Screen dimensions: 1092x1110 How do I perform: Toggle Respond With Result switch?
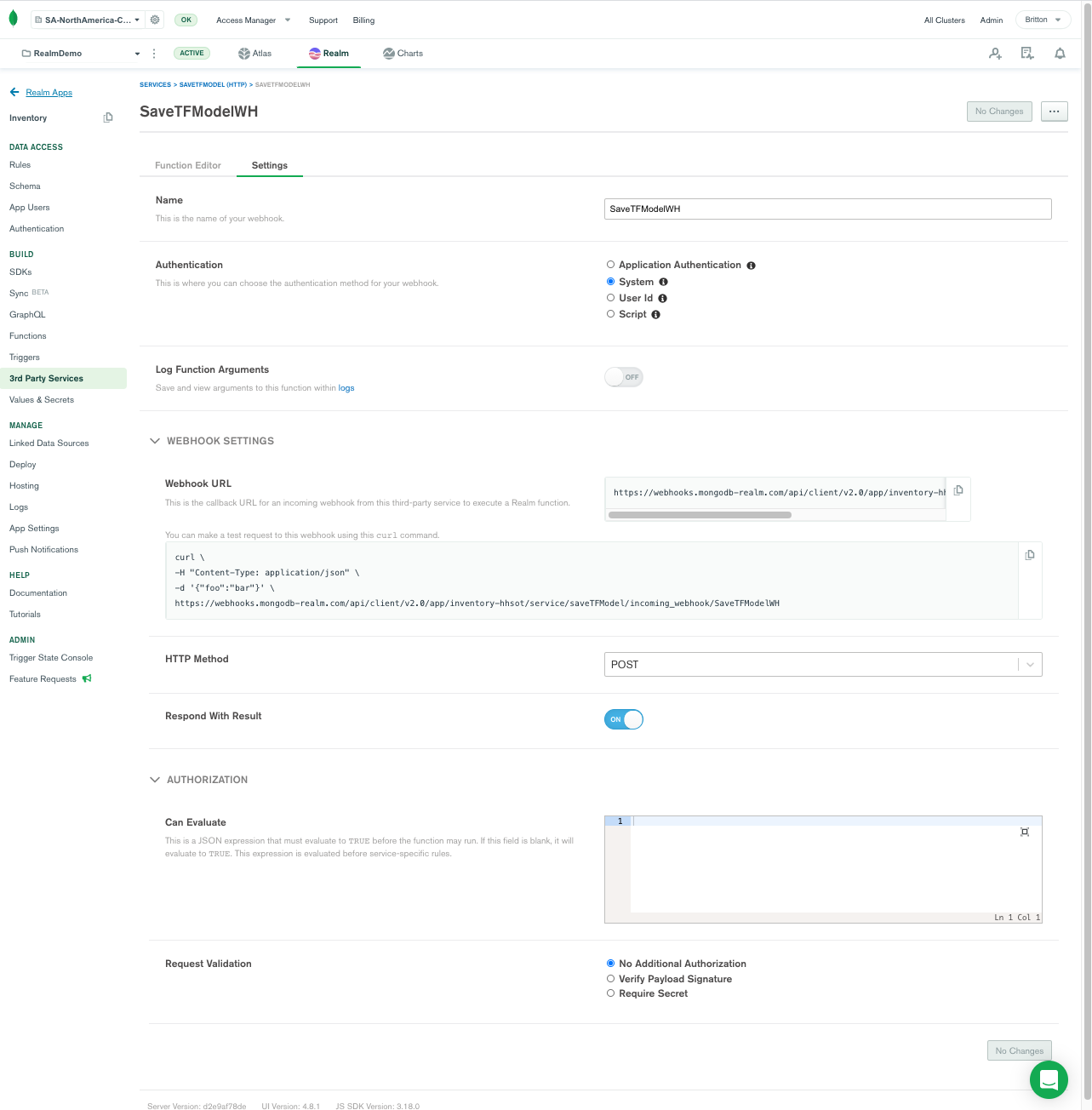coord(624,719)
